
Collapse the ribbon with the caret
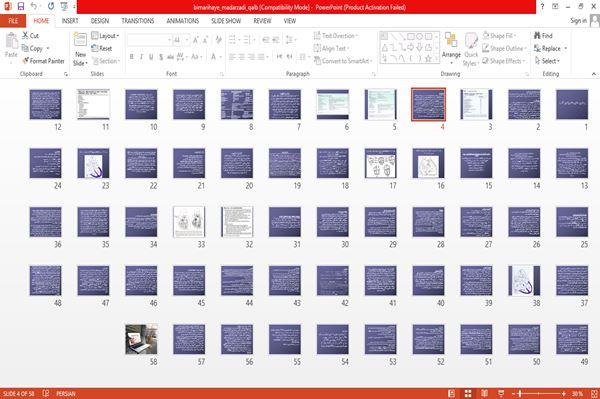593,73
